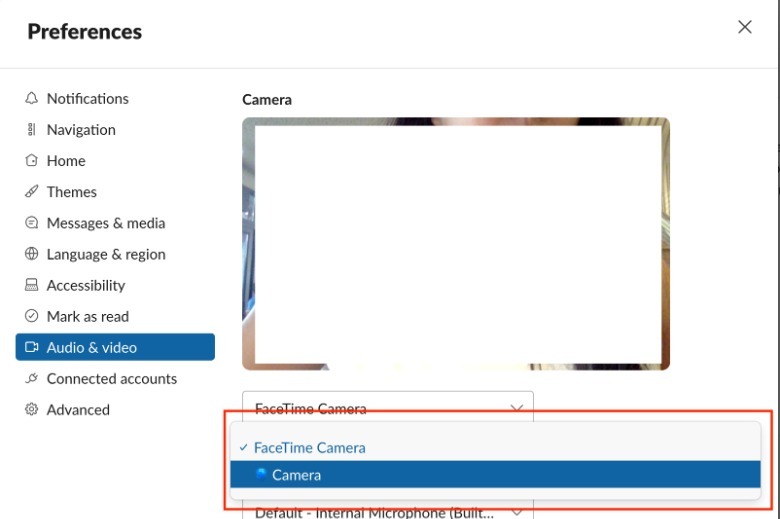Click the Navigation sidebar icon

pos(32,129)
